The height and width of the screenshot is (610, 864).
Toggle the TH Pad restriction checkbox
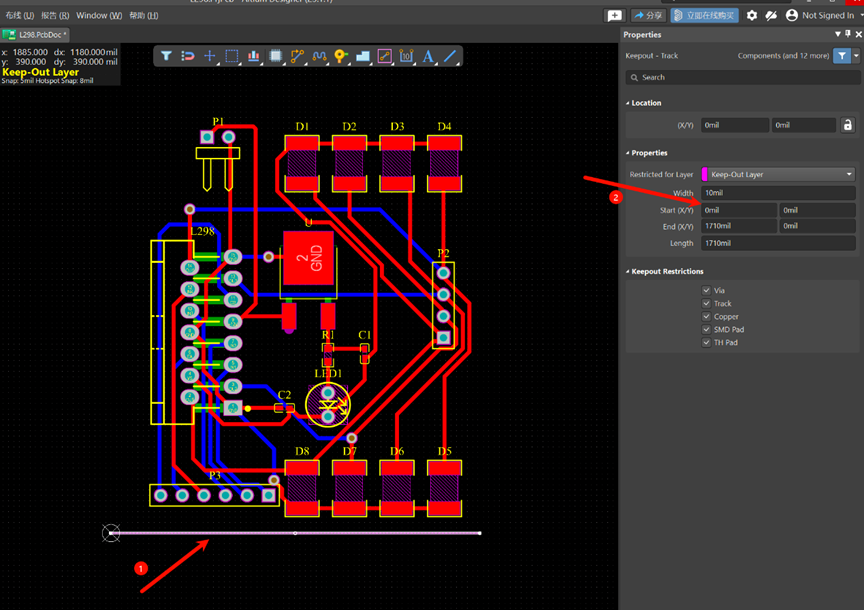pyautogui.click(x=706, y=342)
